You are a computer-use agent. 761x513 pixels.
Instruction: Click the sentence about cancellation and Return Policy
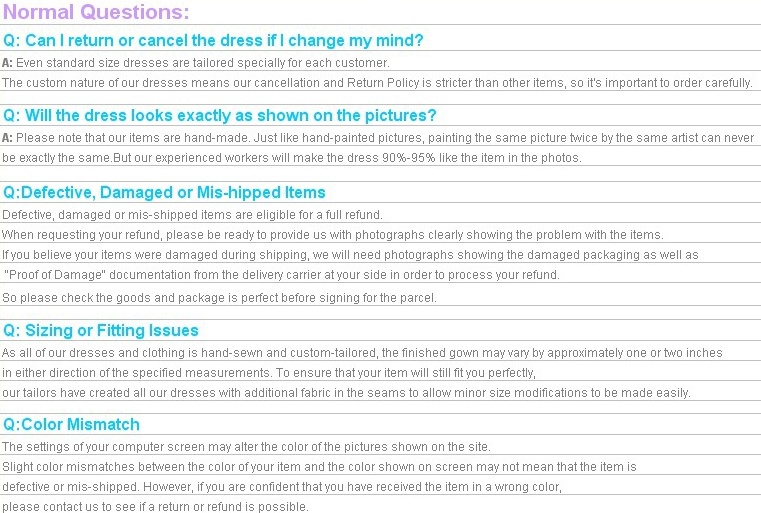377,83
